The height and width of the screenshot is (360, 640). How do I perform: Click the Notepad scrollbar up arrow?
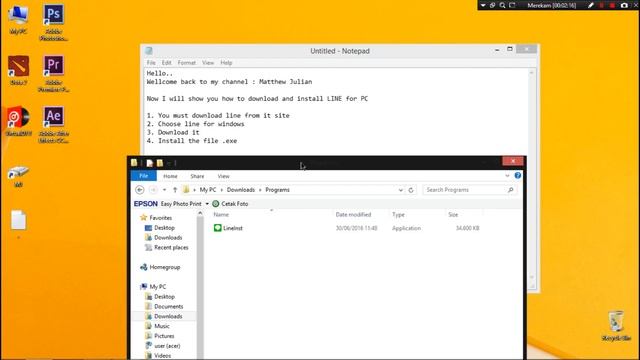(x=531, y=73)
